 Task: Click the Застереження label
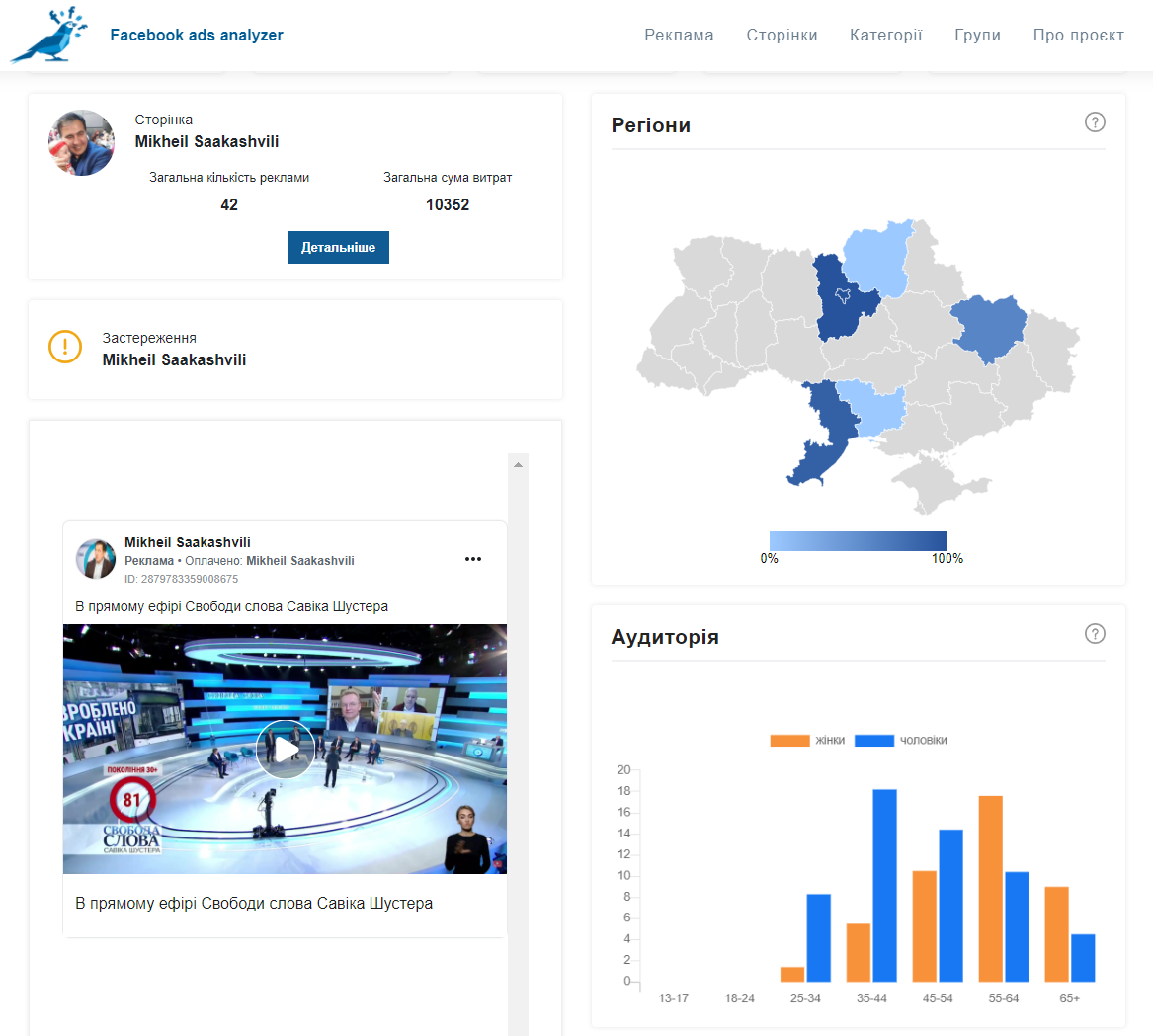click(x=149, y=338)
